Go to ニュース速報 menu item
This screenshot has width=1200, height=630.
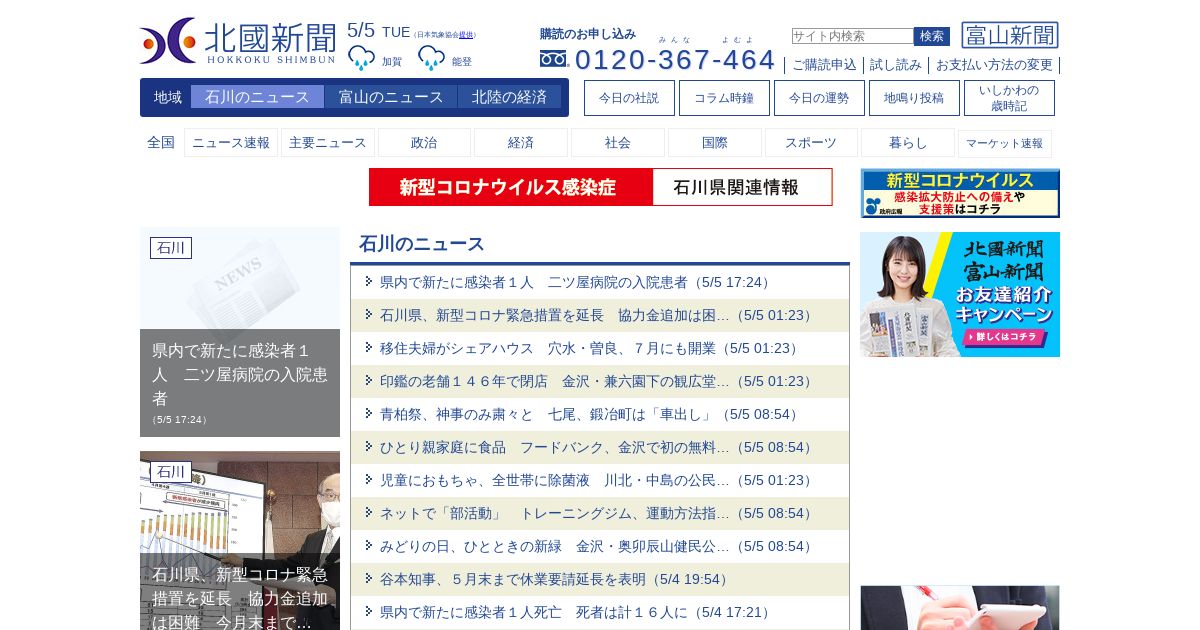[x=231, y=143]
